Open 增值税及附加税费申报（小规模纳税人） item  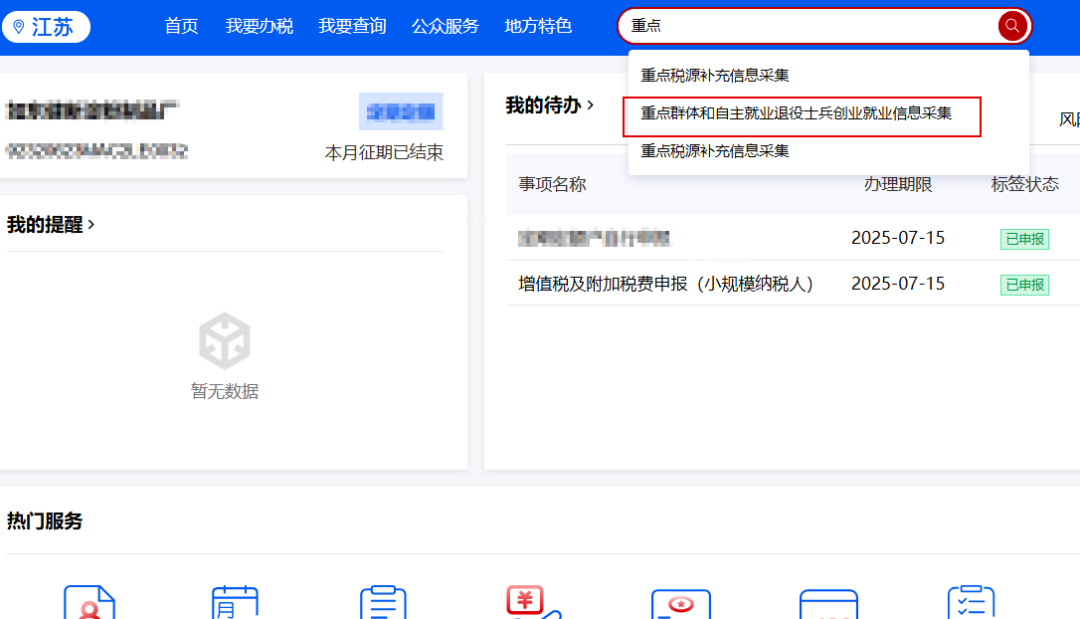[666, 284]
